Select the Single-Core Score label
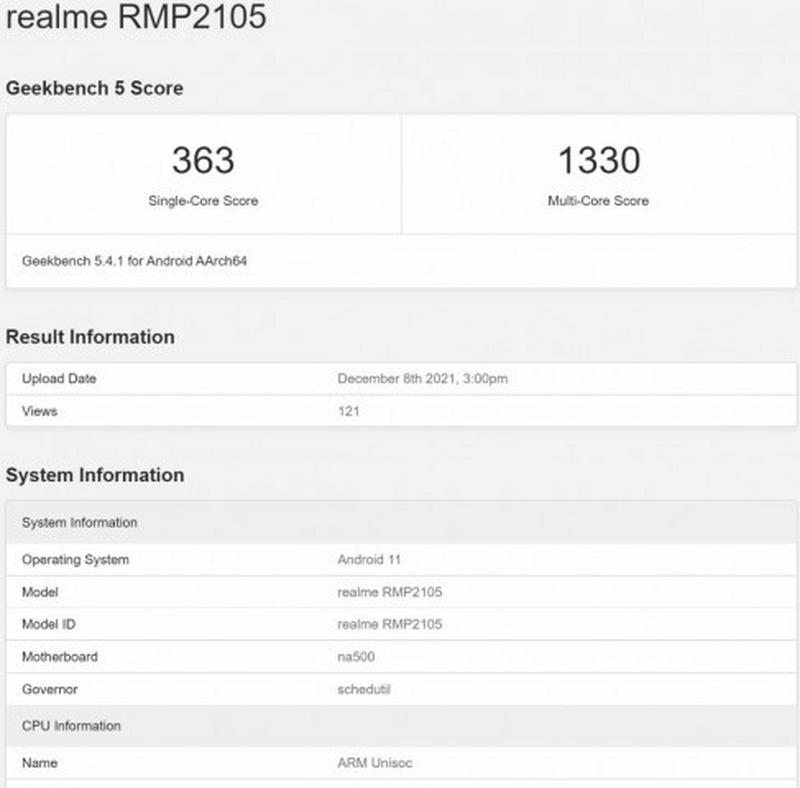 (203, 201)
